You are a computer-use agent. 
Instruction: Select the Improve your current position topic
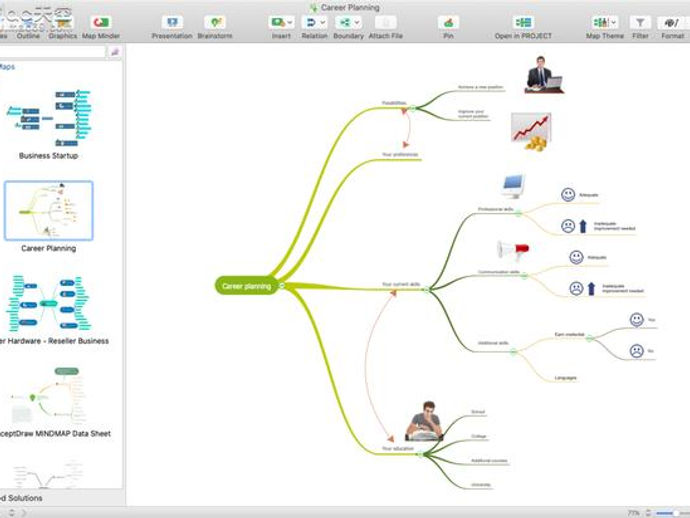(x=473, y=114)
